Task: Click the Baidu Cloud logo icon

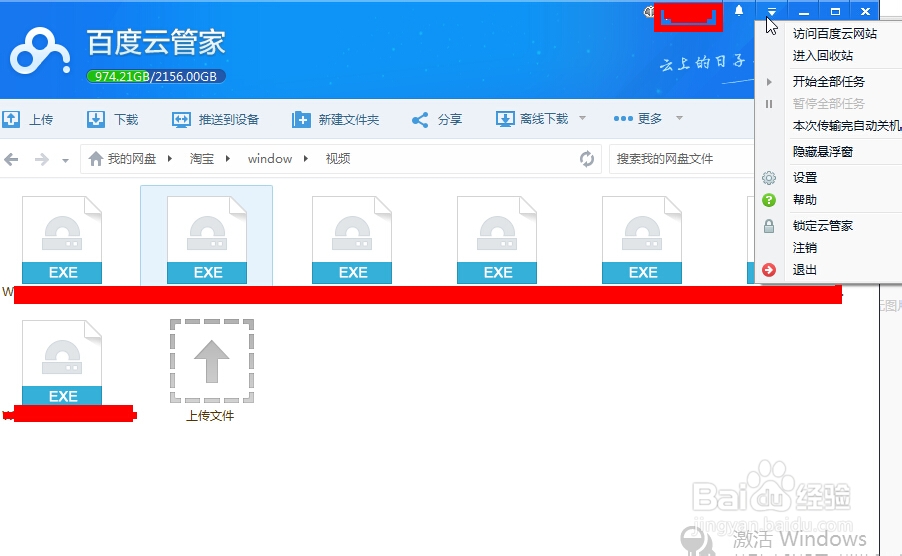Action: pos(40,51)
